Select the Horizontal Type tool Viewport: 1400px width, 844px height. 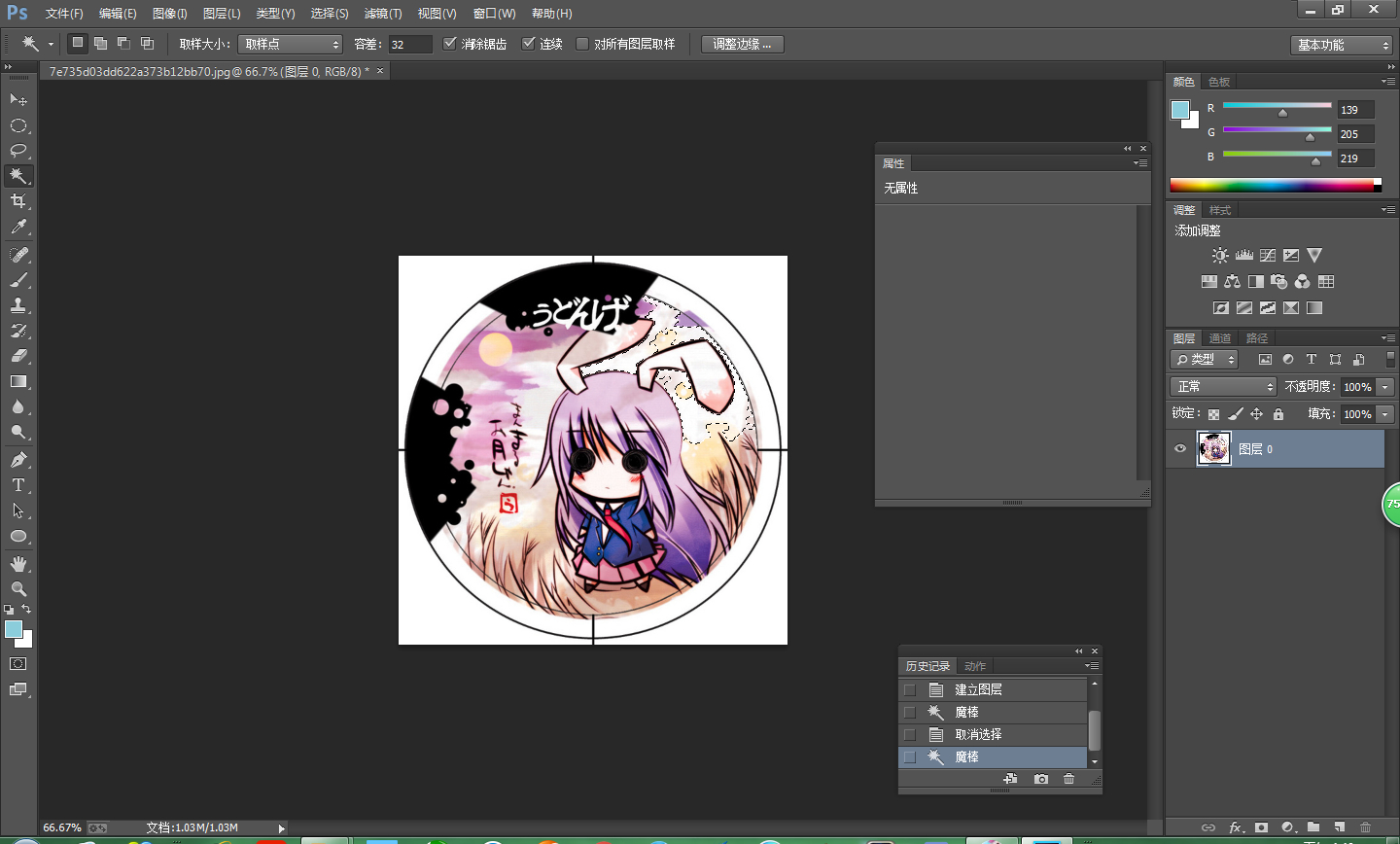[18, 485]
